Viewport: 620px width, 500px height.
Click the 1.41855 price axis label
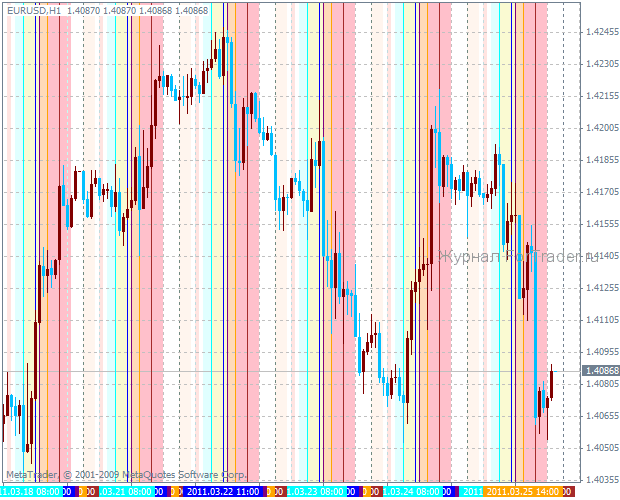click(x=602, y=160)
